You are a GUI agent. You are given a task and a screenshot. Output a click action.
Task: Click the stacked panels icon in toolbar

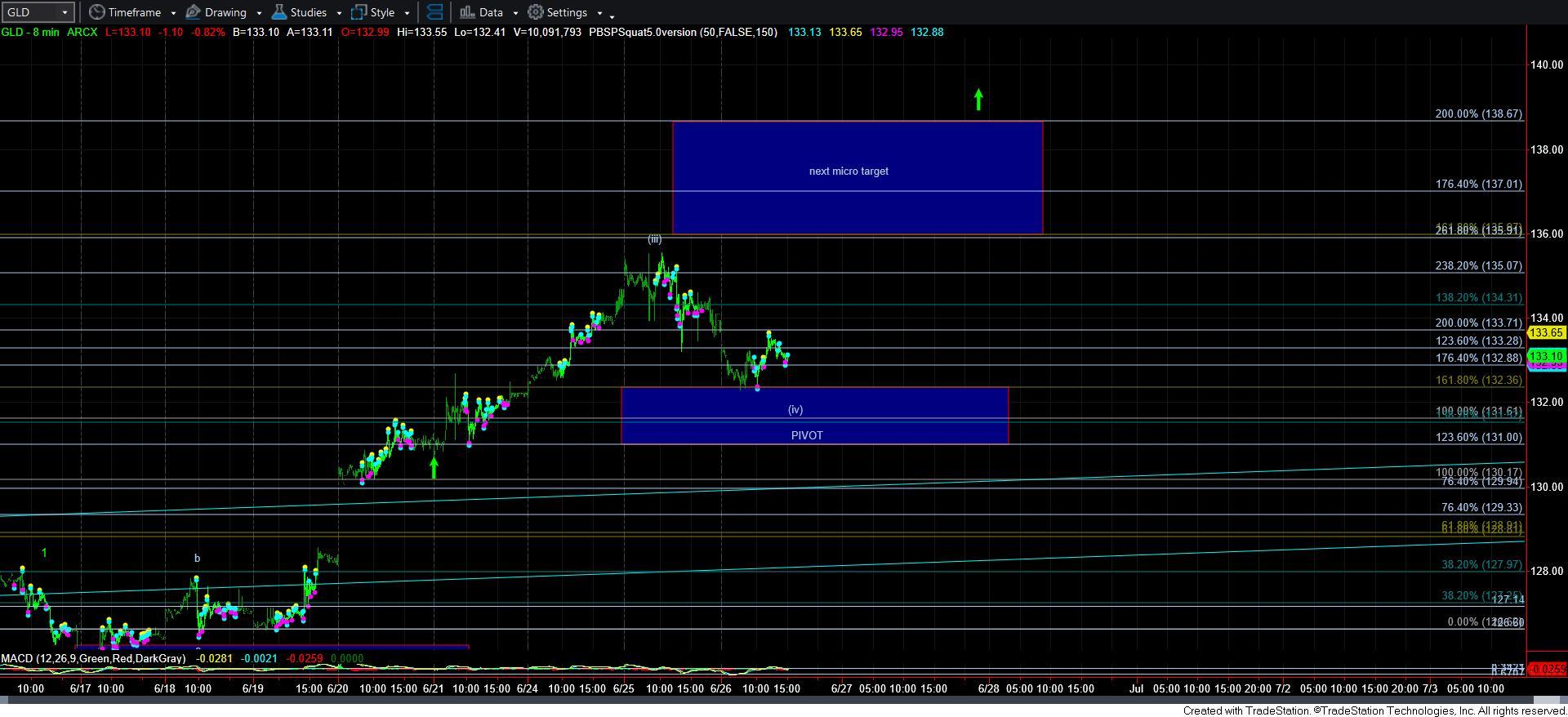pyautogui.click(x=434, y=12)
